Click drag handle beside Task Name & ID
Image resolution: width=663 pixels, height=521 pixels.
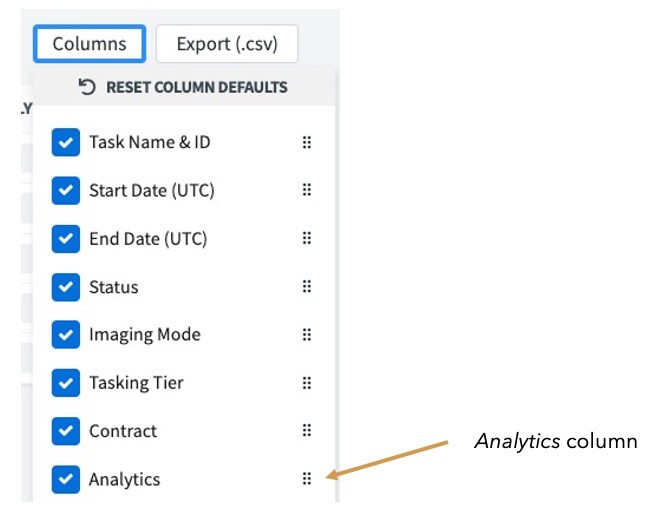(x=307, y=143)
